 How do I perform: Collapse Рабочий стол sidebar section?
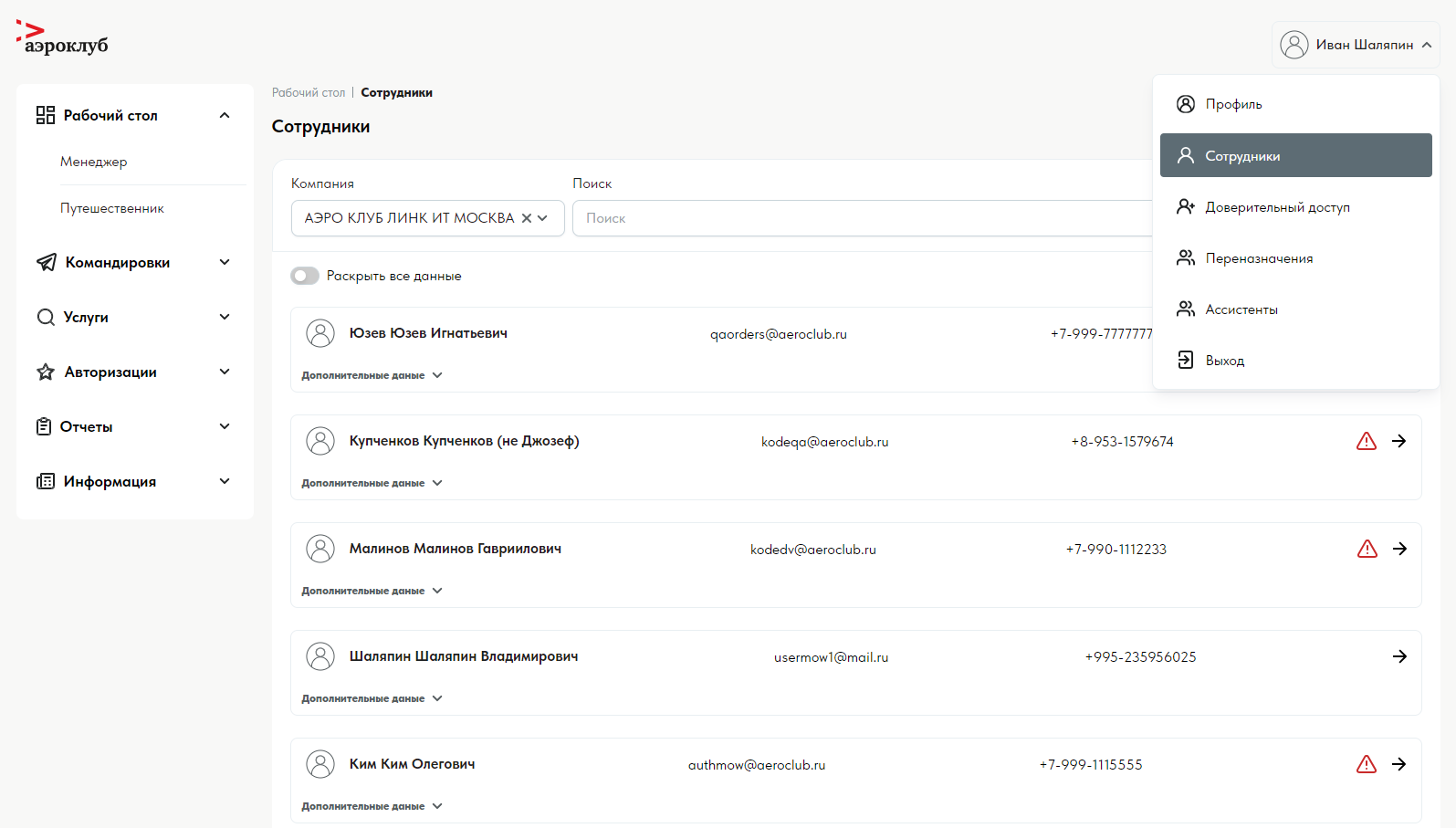225,115
